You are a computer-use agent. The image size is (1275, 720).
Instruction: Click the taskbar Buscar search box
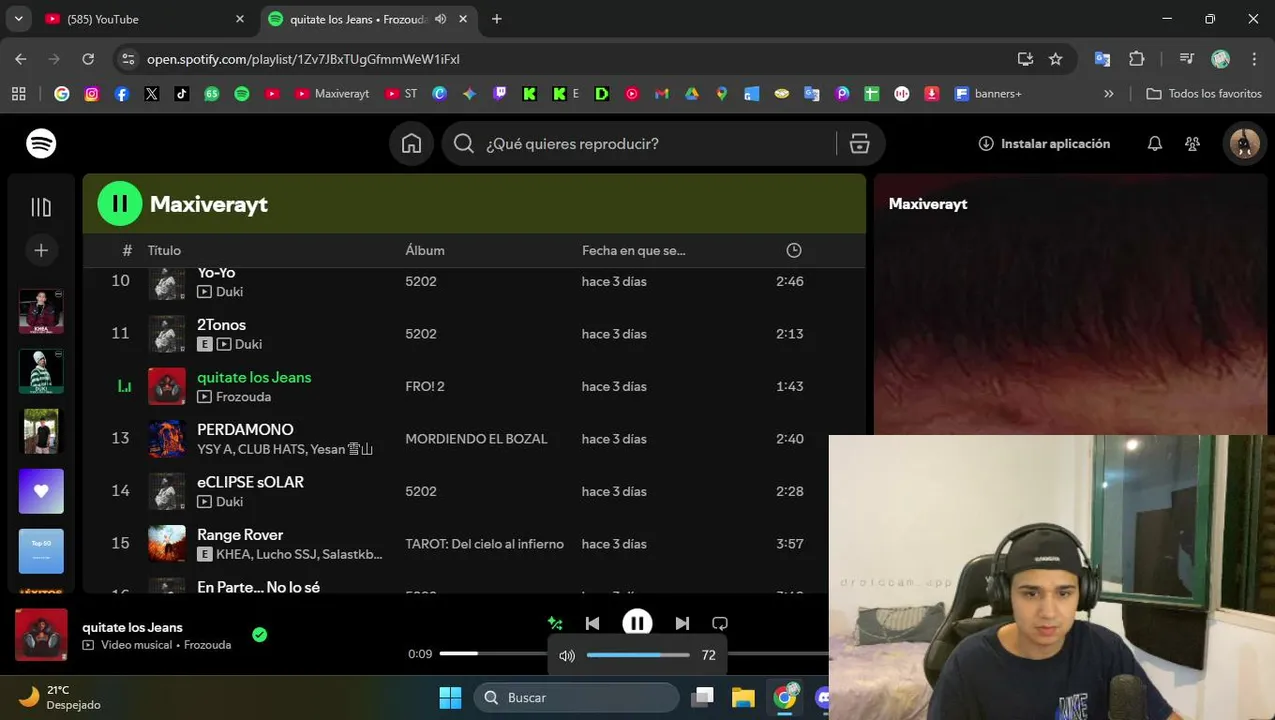tap(576, 697)
